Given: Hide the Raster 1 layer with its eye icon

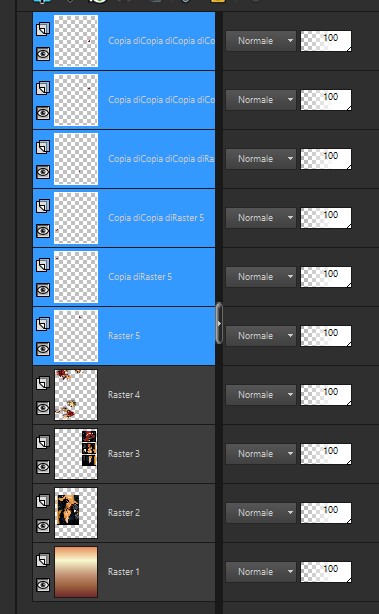Looking at the screenshot, I should coord(43,585).
